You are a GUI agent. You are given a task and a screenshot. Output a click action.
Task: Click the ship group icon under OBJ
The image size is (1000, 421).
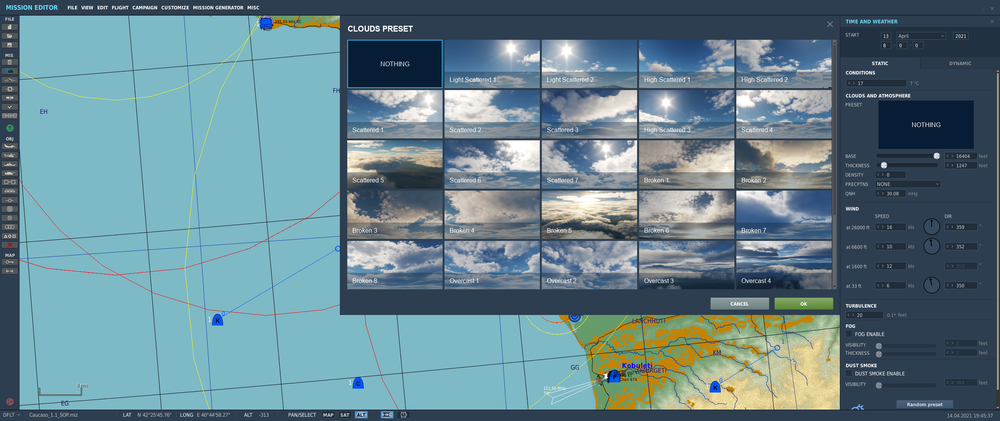10,164
